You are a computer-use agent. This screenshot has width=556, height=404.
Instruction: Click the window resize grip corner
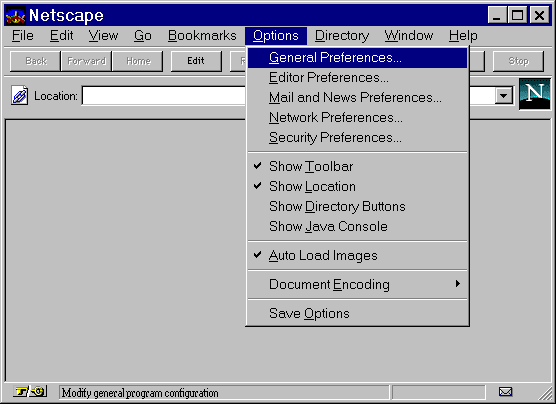click(x=545, y=394)
